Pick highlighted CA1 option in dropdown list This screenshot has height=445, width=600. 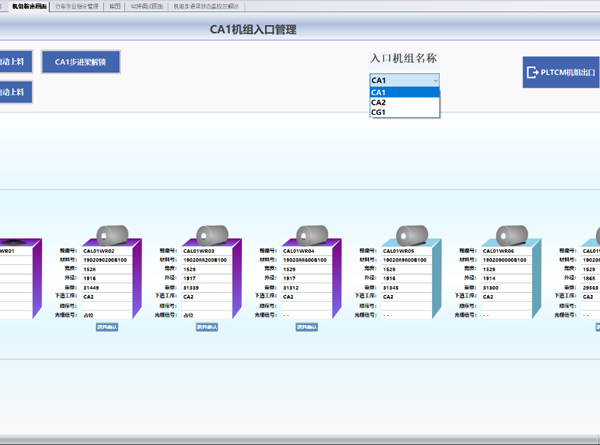click(404, 92)
